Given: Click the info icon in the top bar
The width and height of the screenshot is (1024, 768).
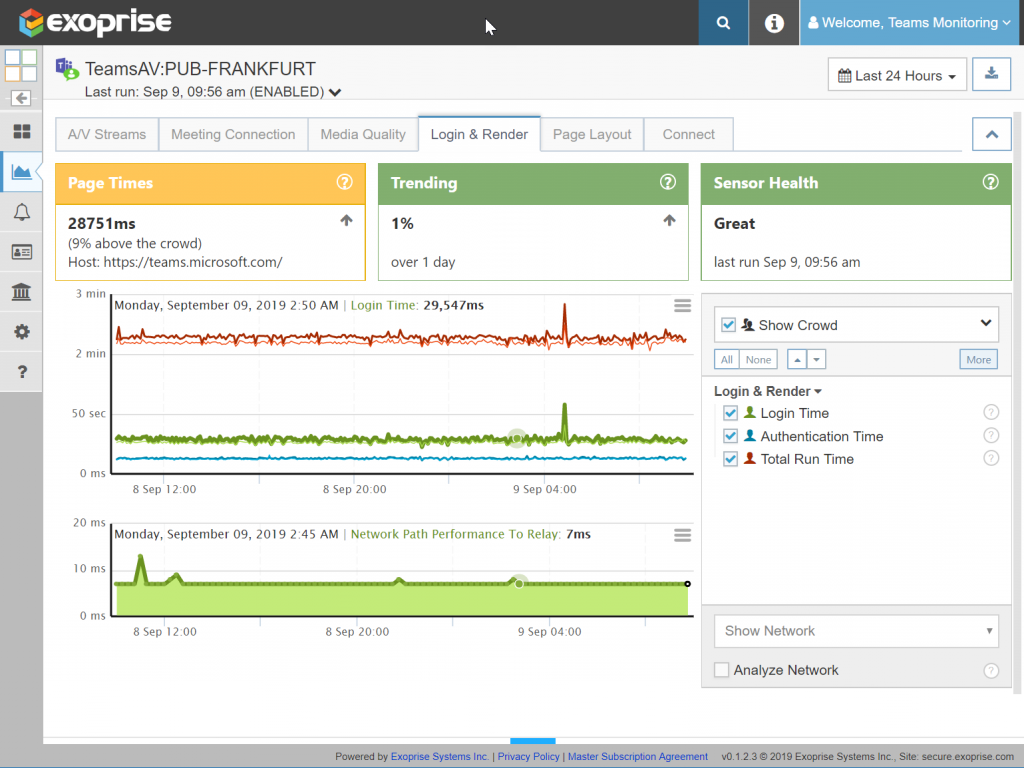Looking at the screenshot, I should (773, 21).
